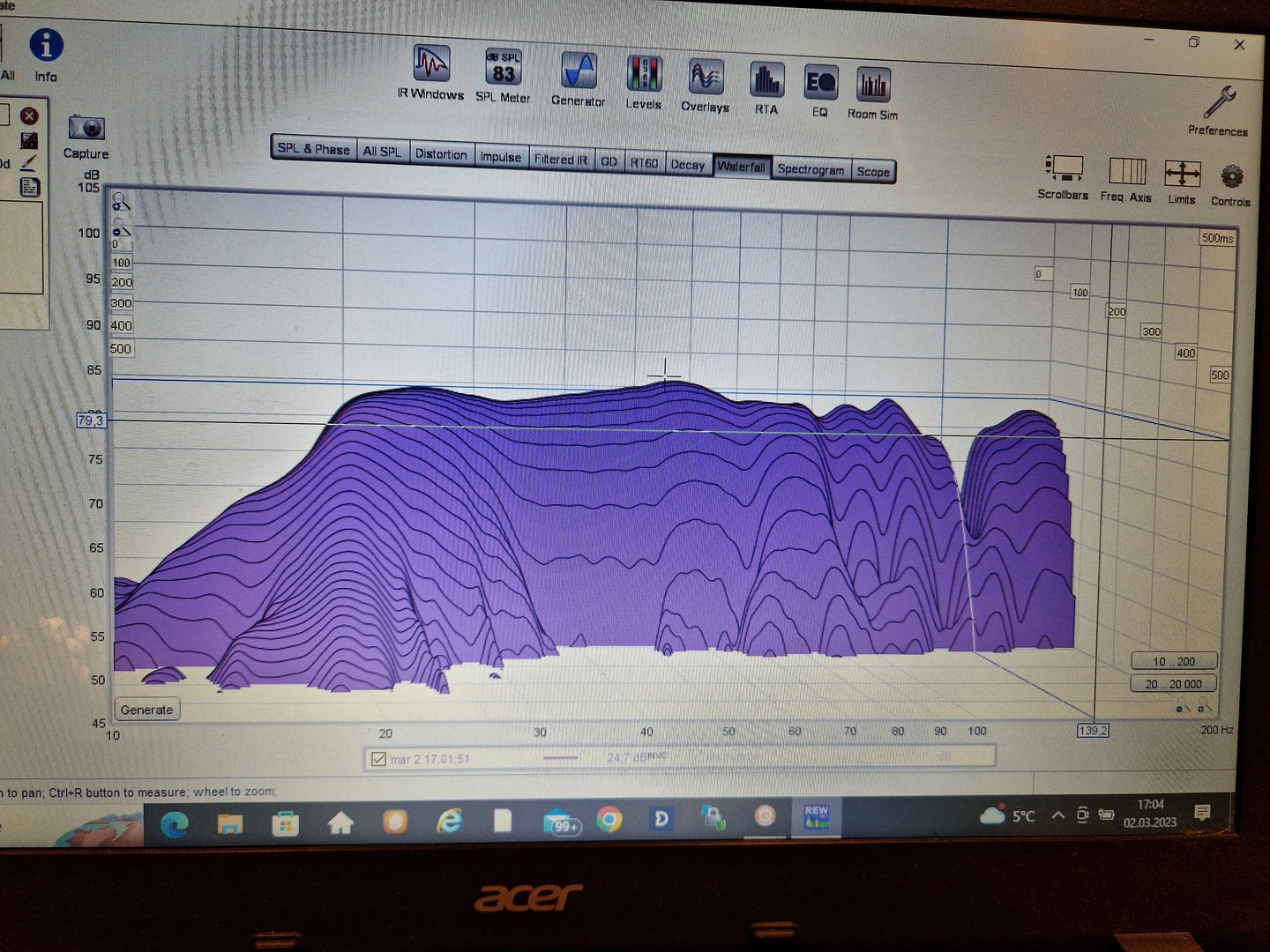Open the Mail app showing 99+ badge
The height and width of the screenshot is (952, 1270).
coord(561,822)
